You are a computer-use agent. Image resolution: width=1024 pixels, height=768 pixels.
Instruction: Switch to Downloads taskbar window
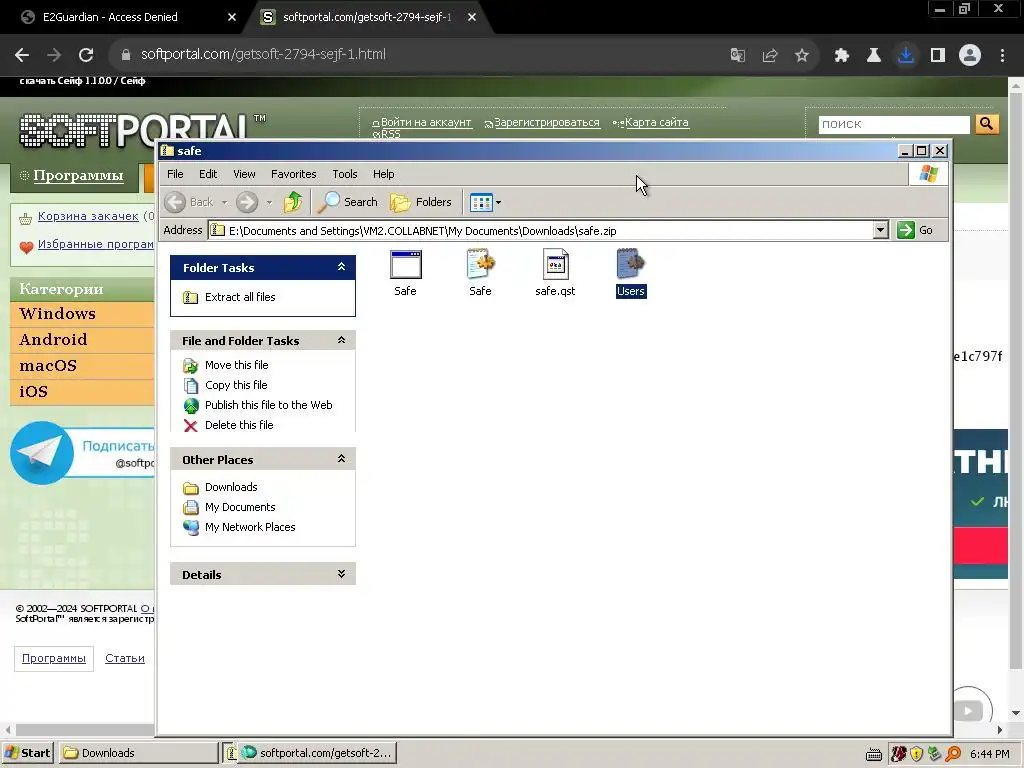click(x=138, y=753)
